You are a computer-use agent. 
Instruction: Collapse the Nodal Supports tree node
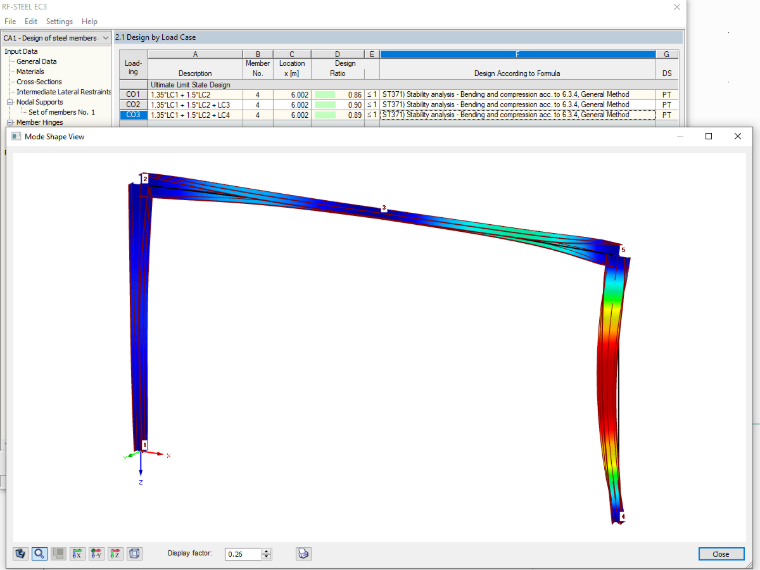10,102
